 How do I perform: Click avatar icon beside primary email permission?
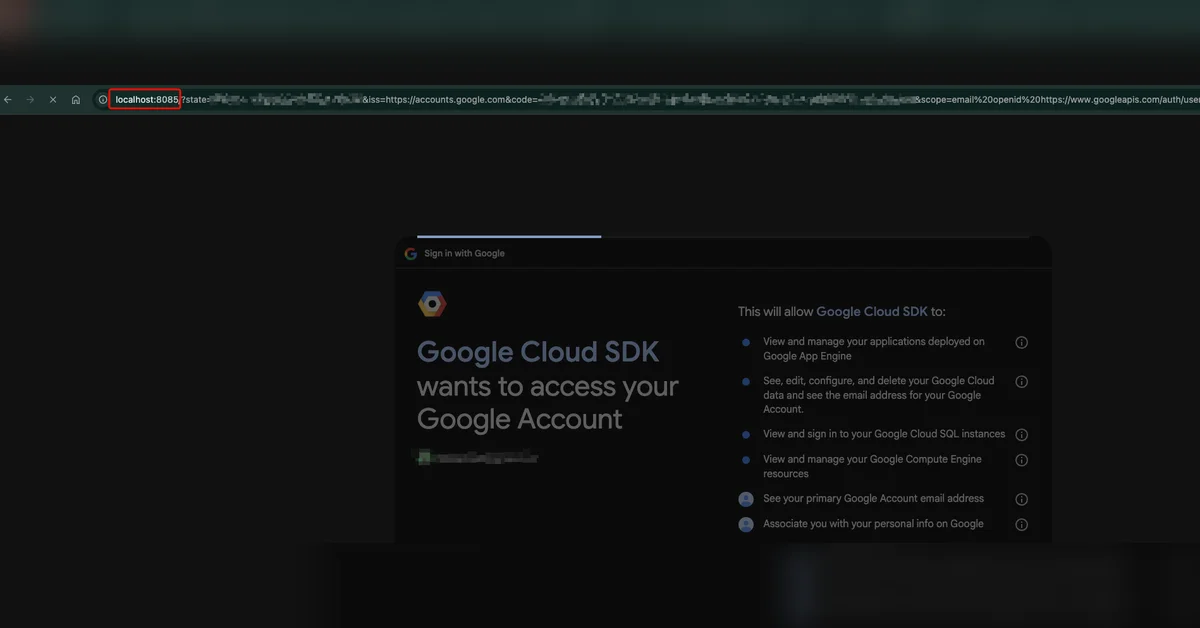pos(745,499)
